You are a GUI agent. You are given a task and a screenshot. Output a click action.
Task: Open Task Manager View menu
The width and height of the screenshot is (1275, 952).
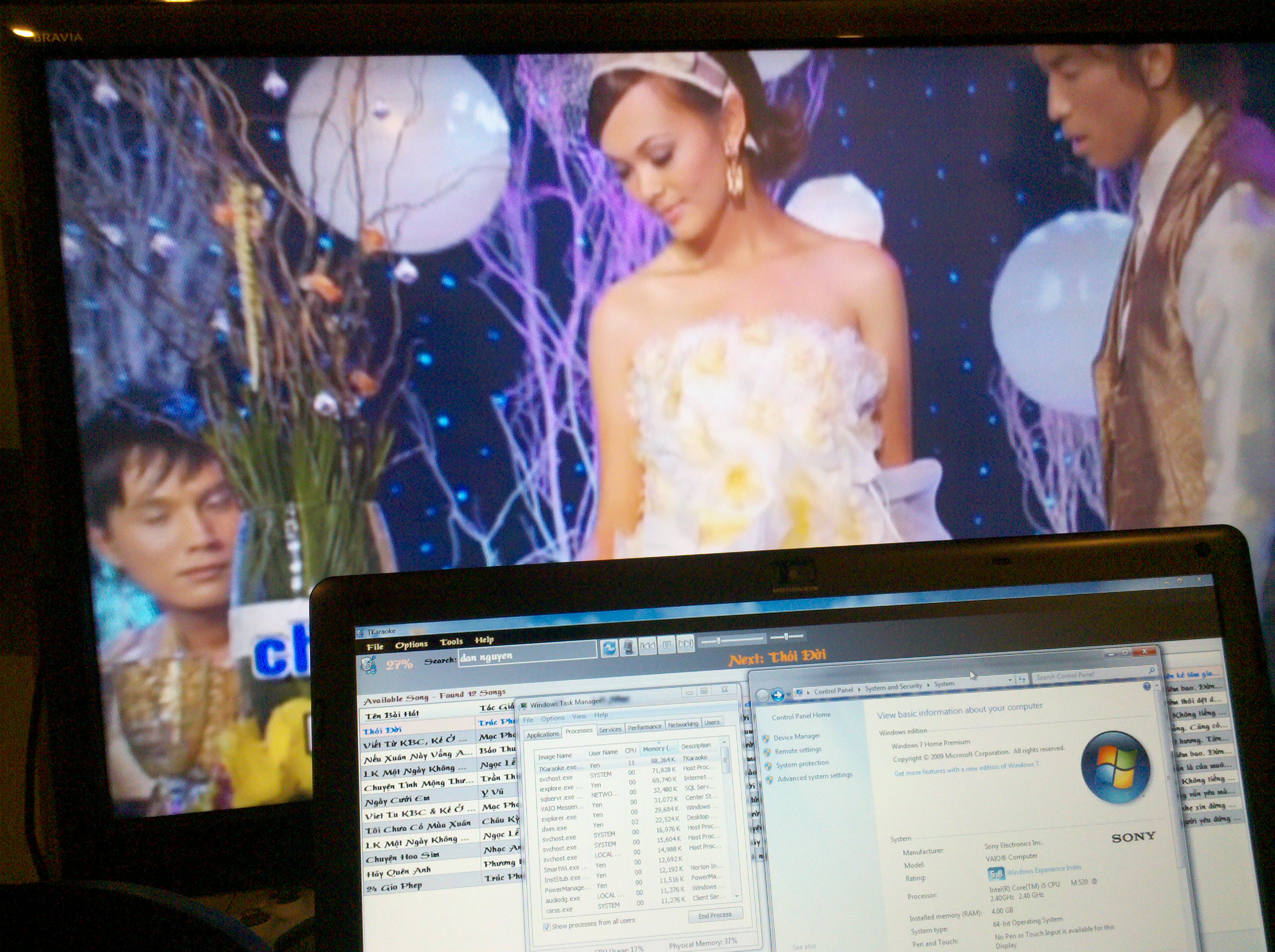pyautogui.click(x=579, y=716)
